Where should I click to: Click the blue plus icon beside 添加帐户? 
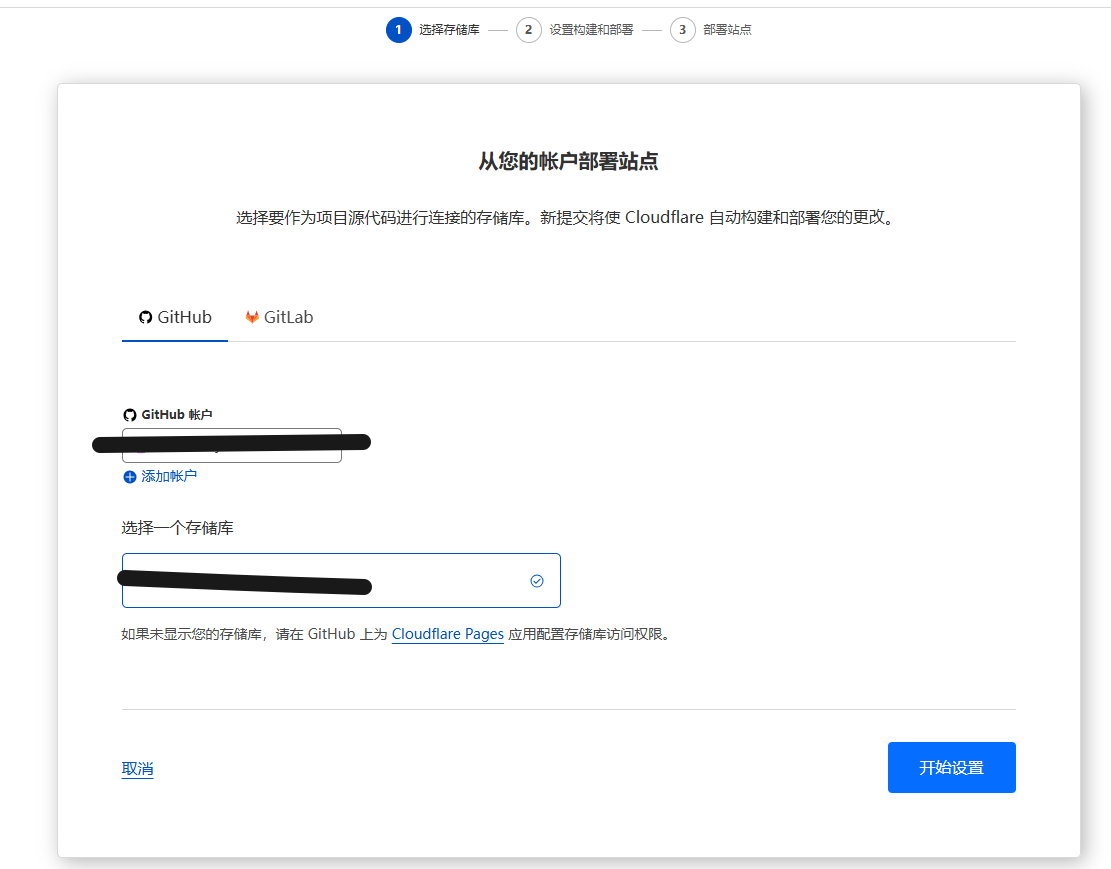pos(129,477)
